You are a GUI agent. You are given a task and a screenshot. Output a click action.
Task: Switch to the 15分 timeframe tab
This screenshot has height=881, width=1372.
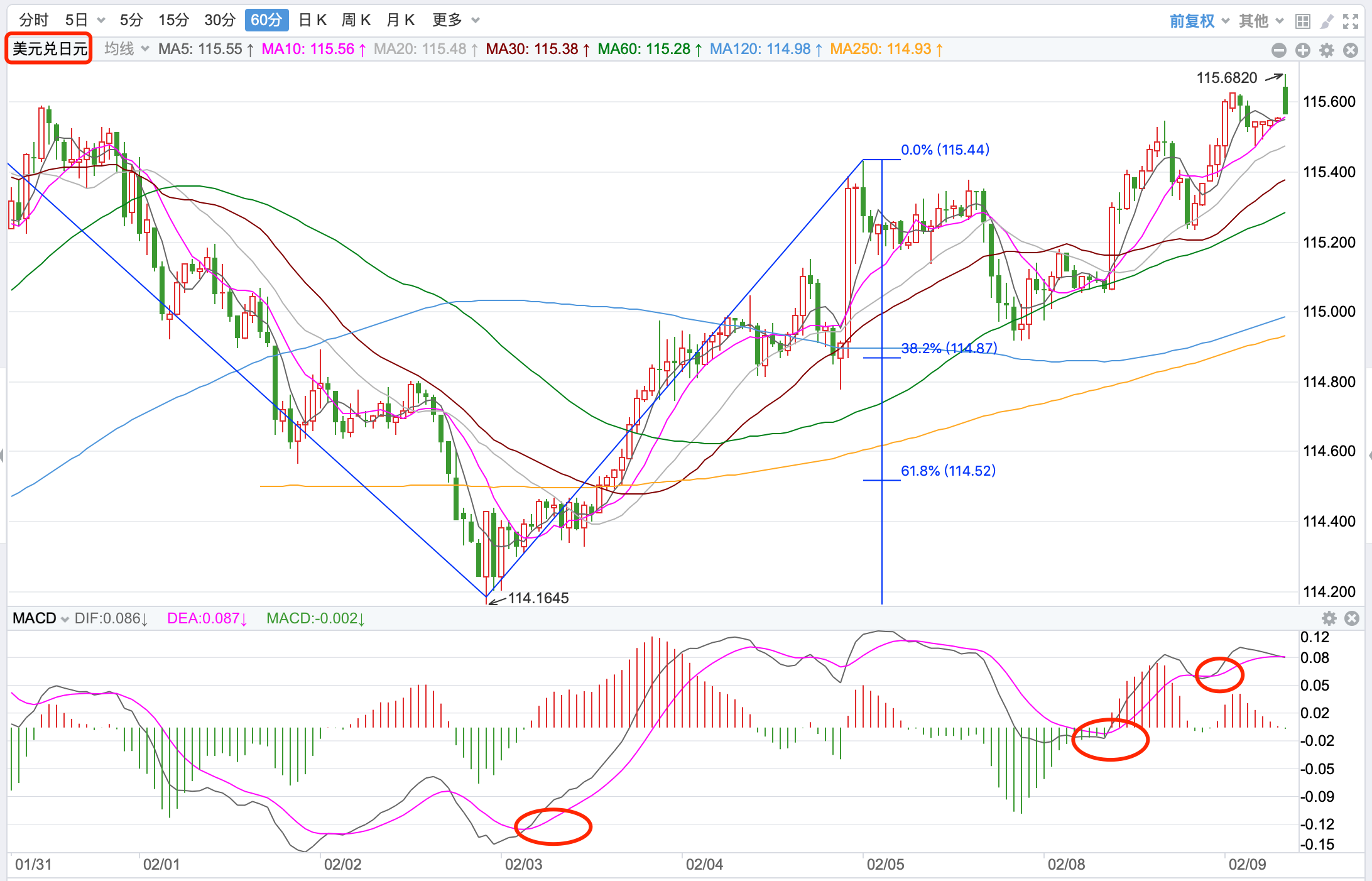tap(173, 20)
